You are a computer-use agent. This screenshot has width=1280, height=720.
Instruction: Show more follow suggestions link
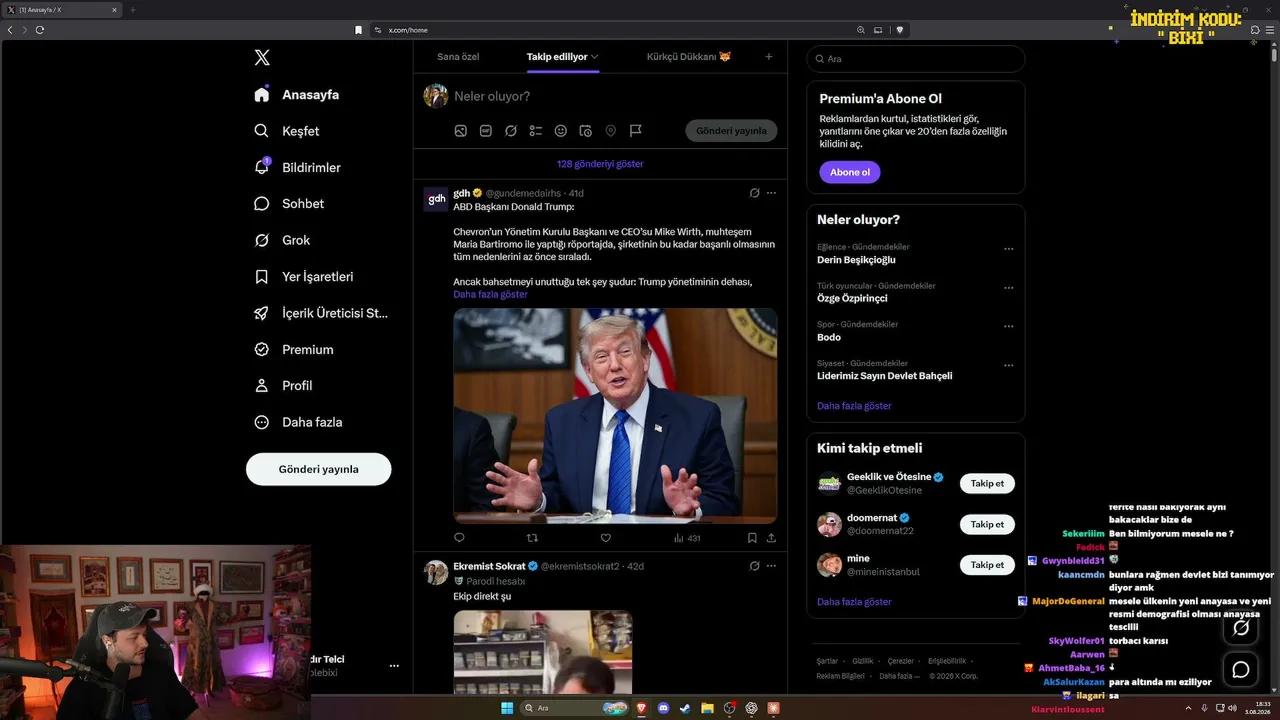pyautogui.click(x=854, y=602)
